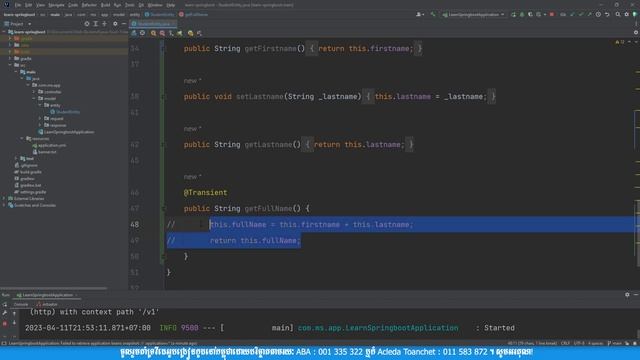Hide the Project tool window
This screenshot has width=640, height=360.
(x=124, y=24)
